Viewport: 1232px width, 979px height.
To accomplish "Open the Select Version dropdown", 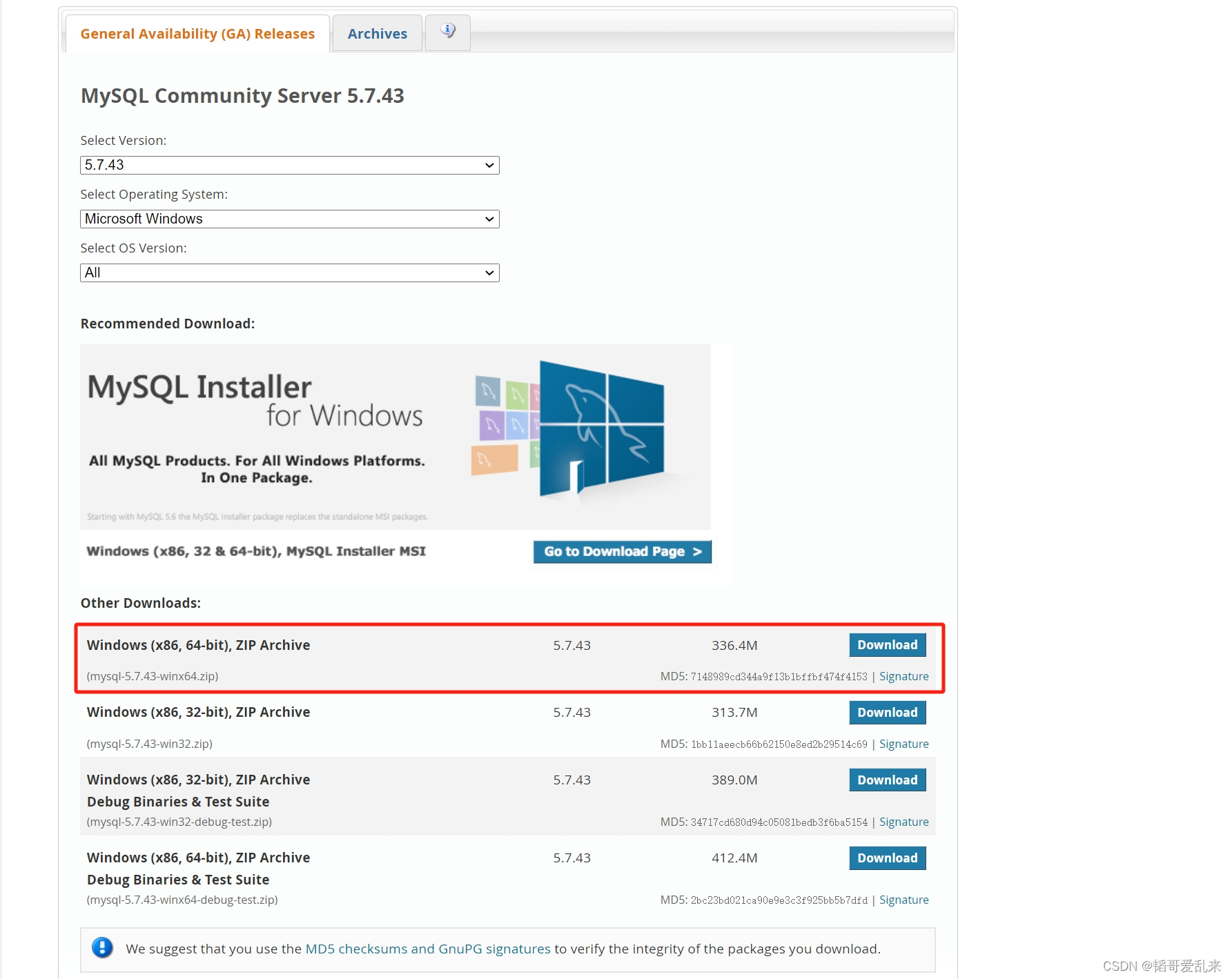I will (289, 165).
